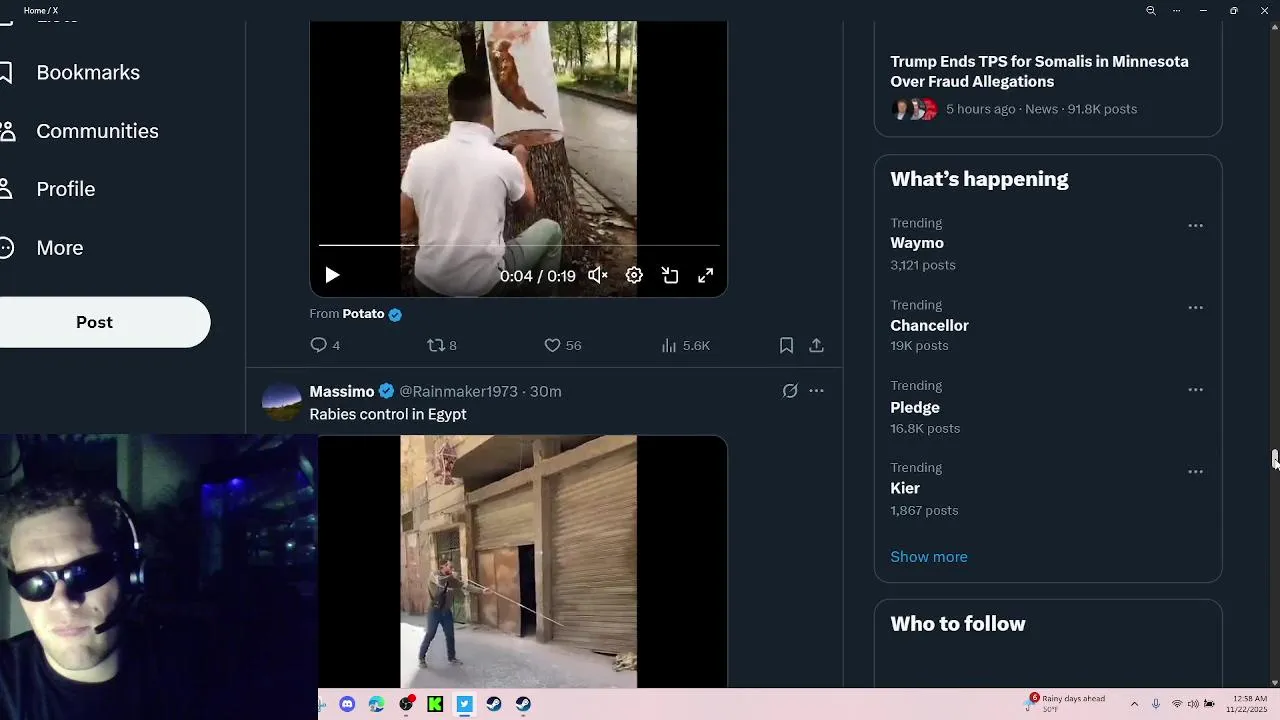Open OBS Studio from the taskbar
Screen dimensions: 1280x720
(406, 704)
